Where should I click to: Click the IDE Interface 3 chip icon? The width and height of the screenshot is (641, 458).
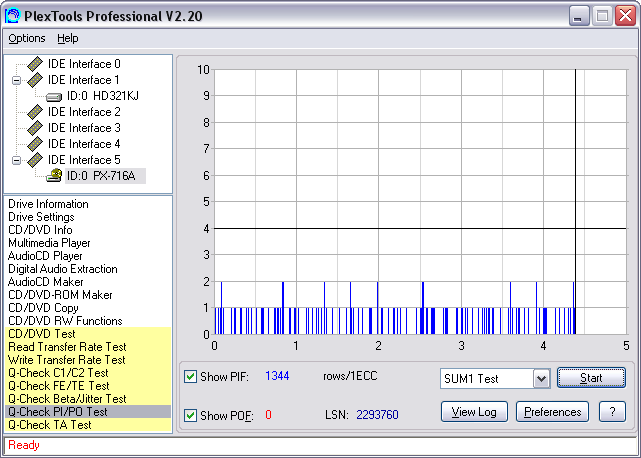[35, 128]
